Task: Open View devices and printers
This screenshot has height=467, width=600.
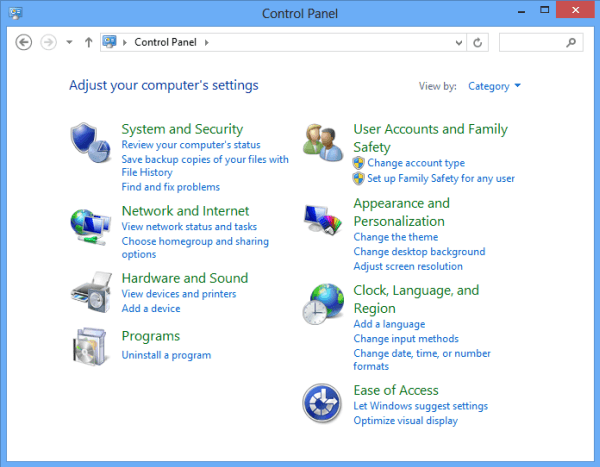Action: pos(179,294)
